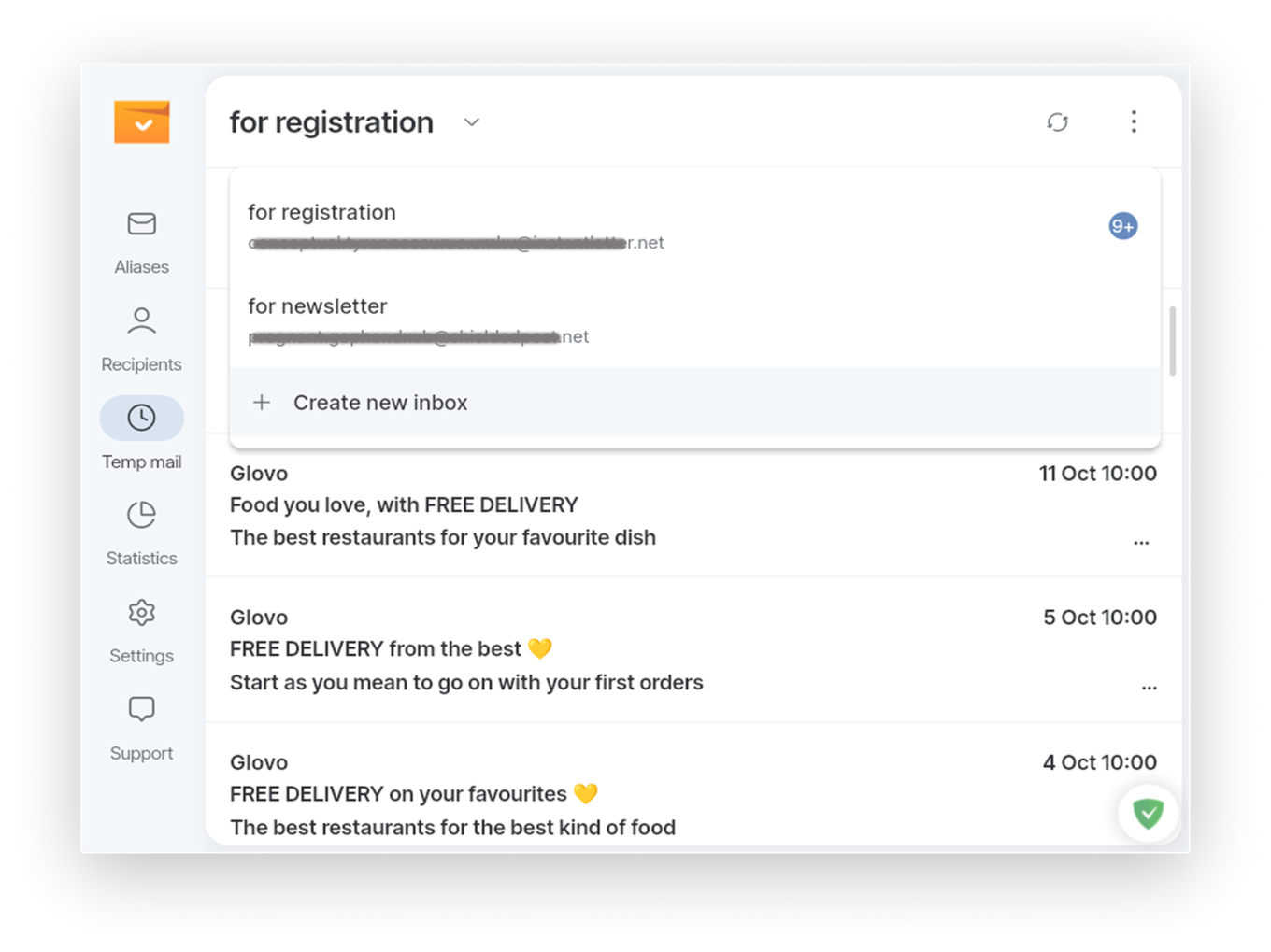Open the Aliases section
Screen dimensions: 1271x952
point(142,241)
